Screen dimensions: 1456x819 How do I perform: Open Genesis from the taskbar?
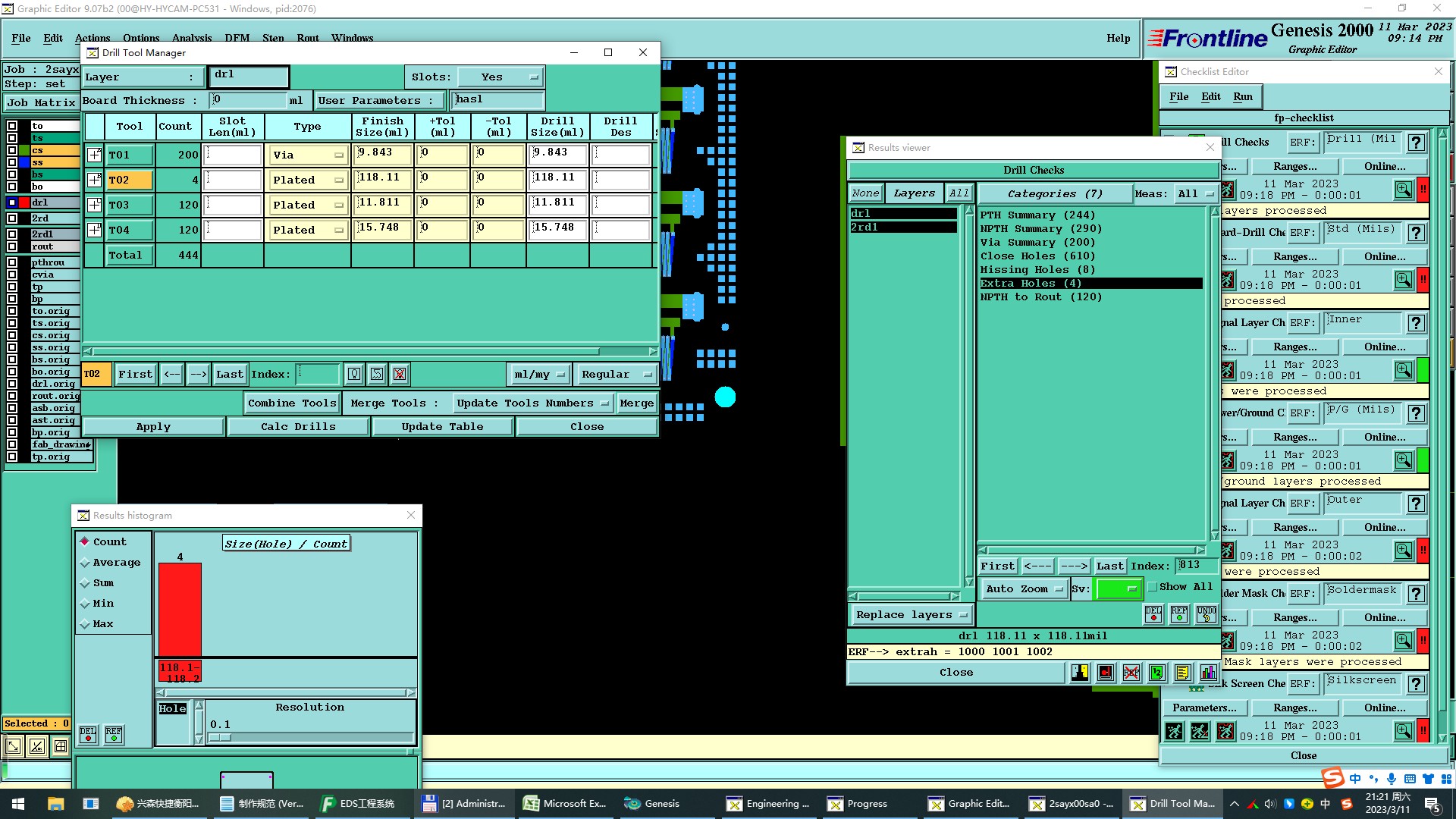point(652,803)
